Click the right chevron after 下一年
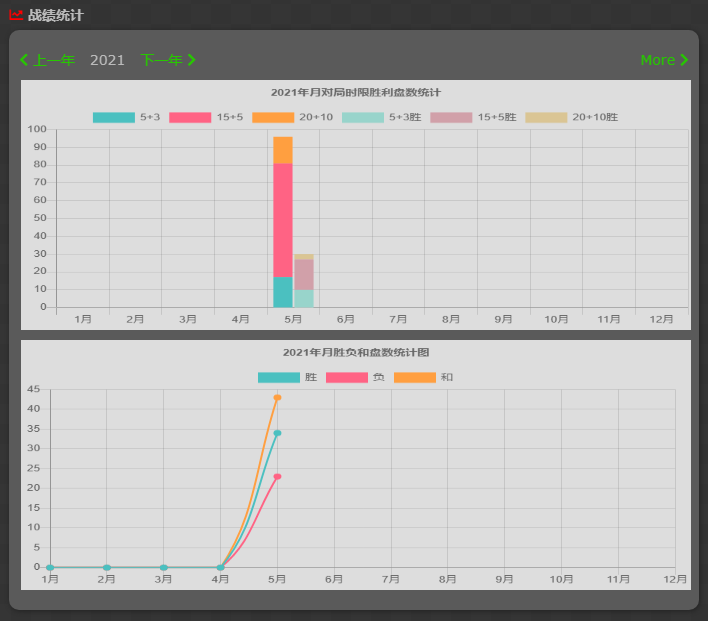708x621 pixels. tap(191, 60)
